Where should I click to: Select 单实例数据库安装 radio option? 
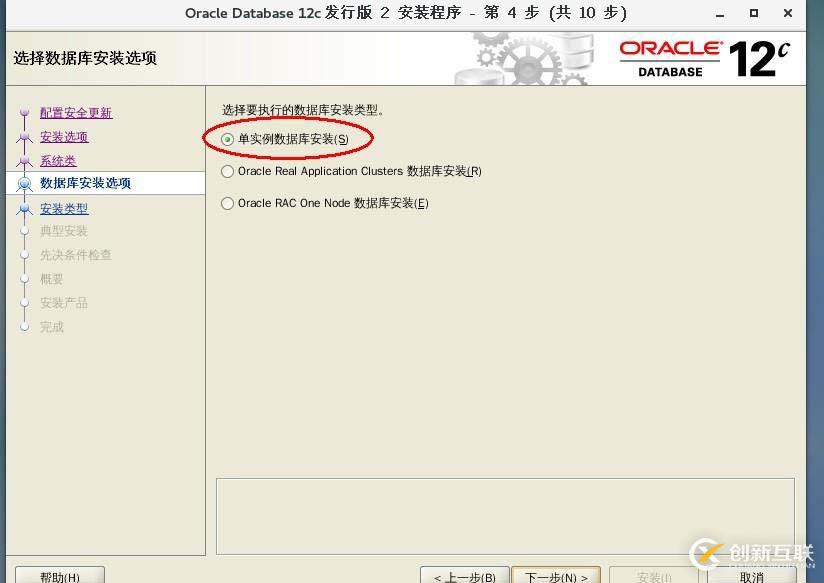[x=227, y=139]
